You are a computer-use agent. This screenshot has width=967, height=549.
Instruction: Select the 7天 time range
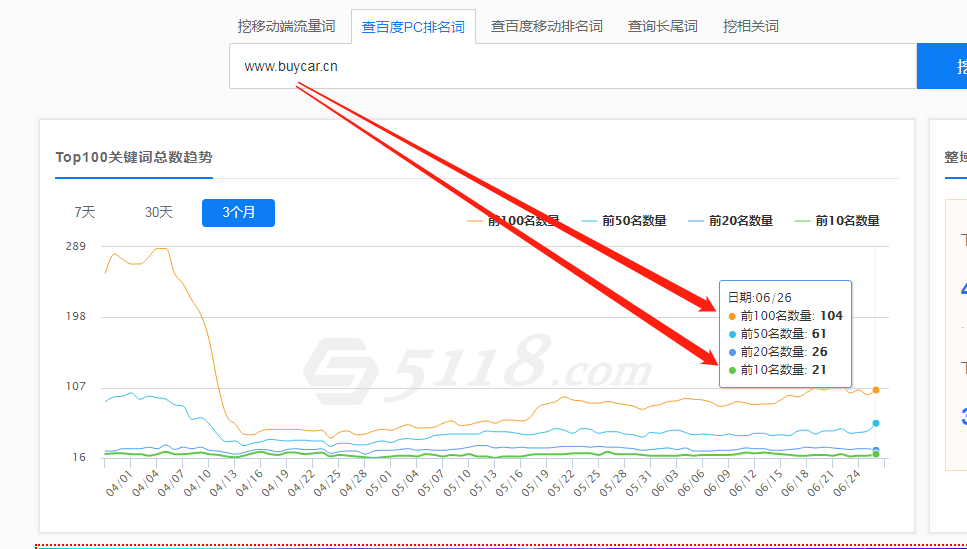pyautogui.click(x=84, y=212)
